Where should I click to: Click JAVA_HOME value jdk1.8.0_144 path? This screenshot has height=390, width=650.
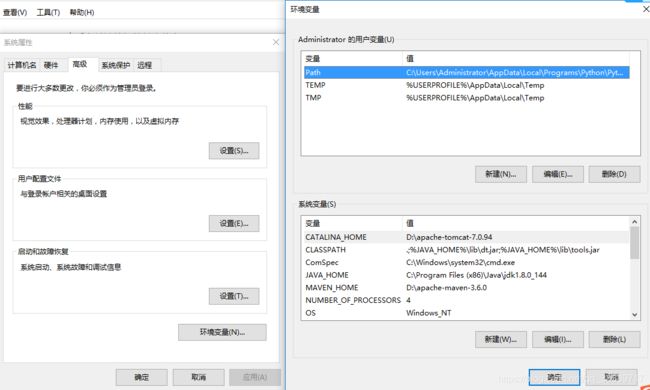pyautogui.click(x=476, y=275)
